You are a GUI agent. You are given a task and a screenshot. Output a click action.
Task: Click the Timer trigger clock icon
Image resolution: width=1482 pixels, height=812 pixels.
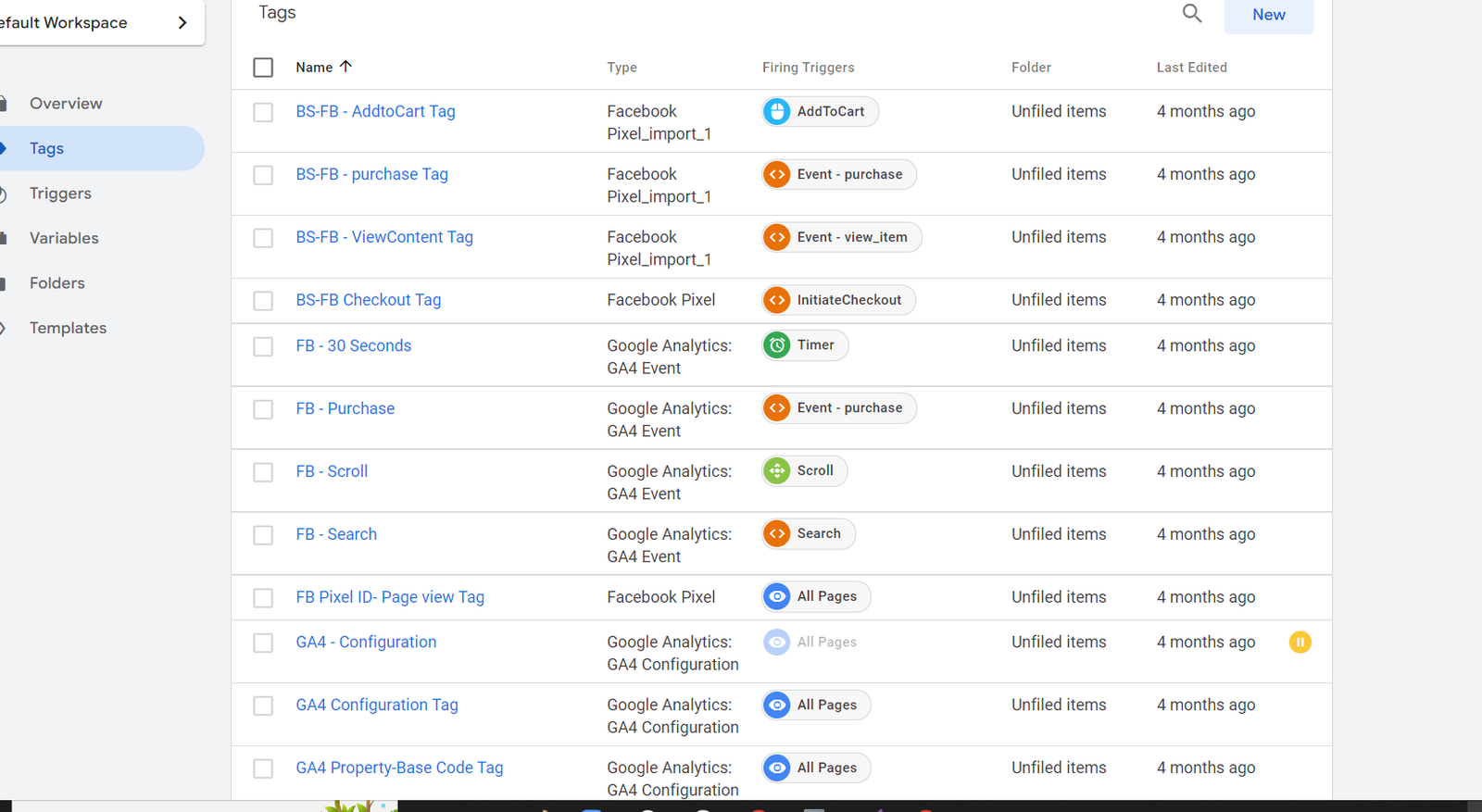[777, 345]
